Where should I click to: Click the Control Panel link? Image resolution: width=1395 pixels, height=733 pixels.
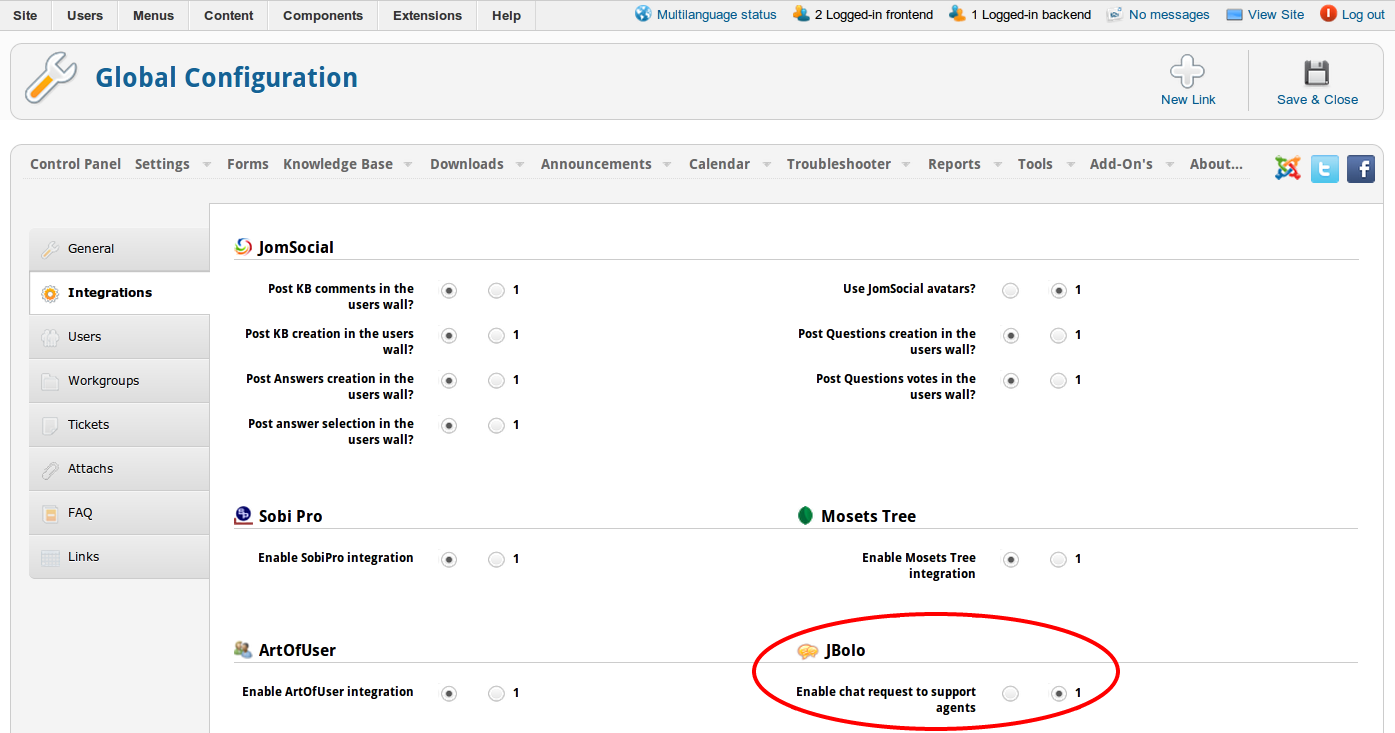[x=76, y=164]
